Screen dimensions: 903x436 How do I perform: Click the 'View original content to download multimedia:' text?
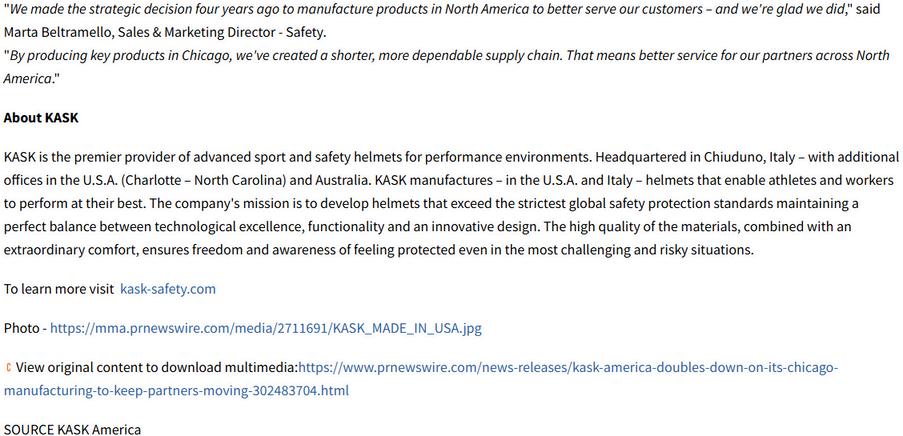pos(157,367)
